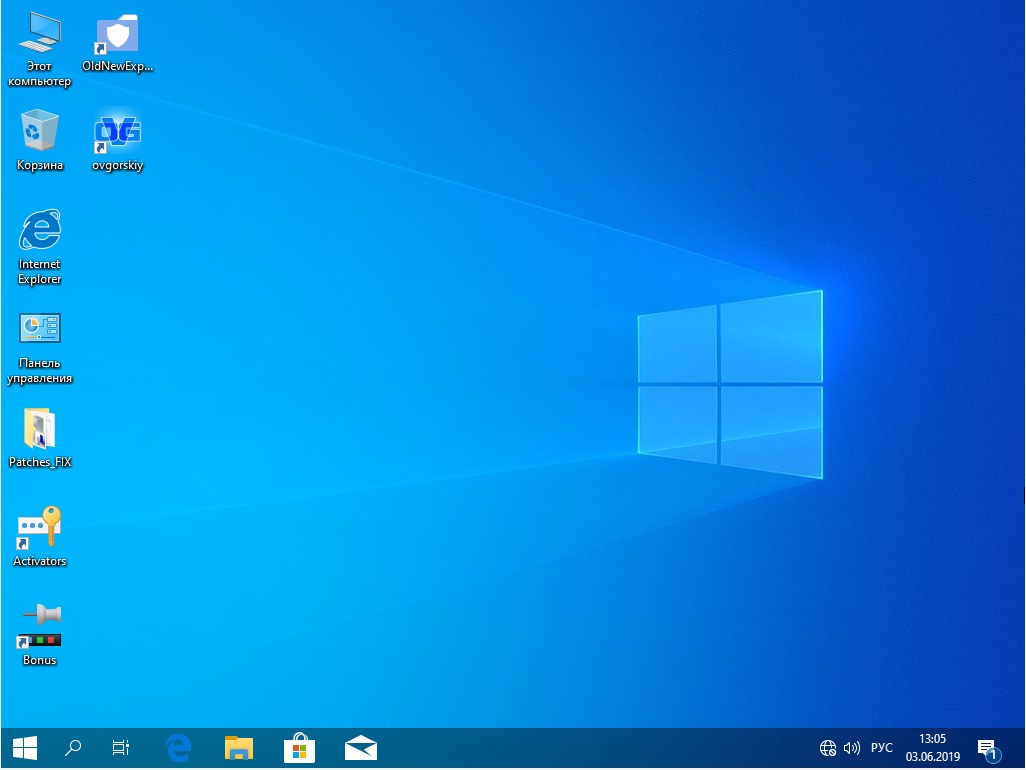This screenshot has height=770, width=1026.
Task: Switch the РУС keyboard language
Action: pyautogui.click(x=881, y=747)
